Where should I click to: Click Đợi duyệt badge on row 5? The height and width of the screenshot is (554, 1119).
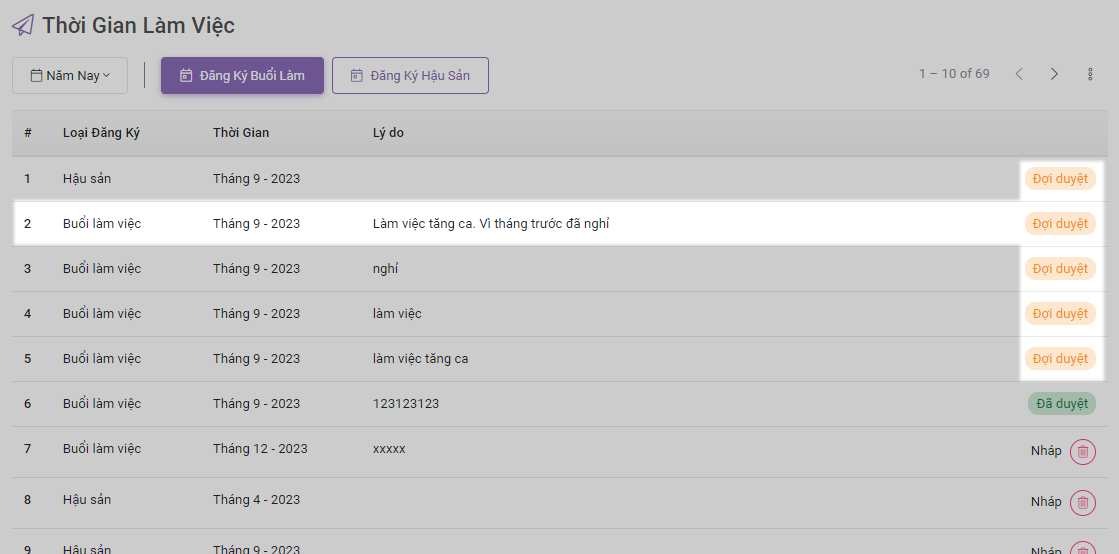(x=1060, y=359)
